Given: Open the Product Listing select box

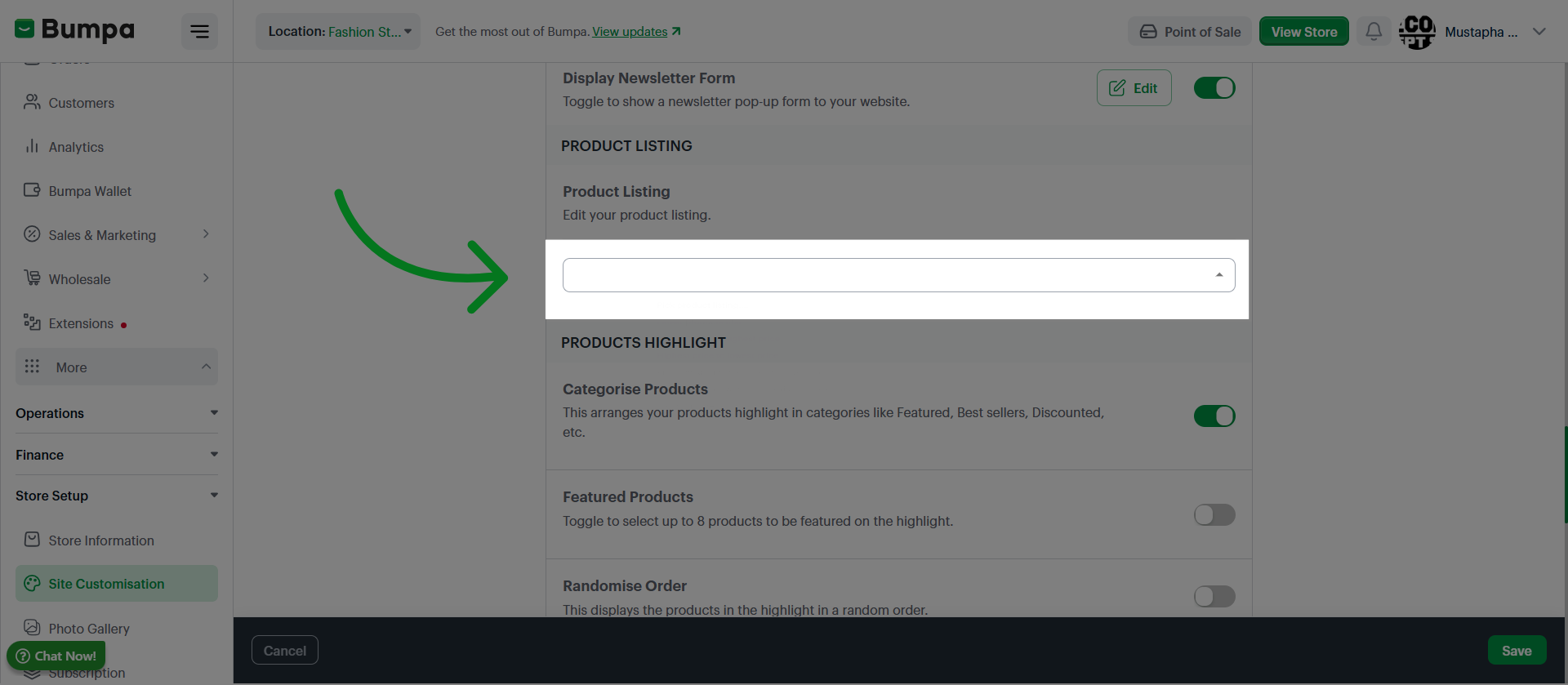Looking at the screenshot, I should pyautogui.click(x=898, y=275).
